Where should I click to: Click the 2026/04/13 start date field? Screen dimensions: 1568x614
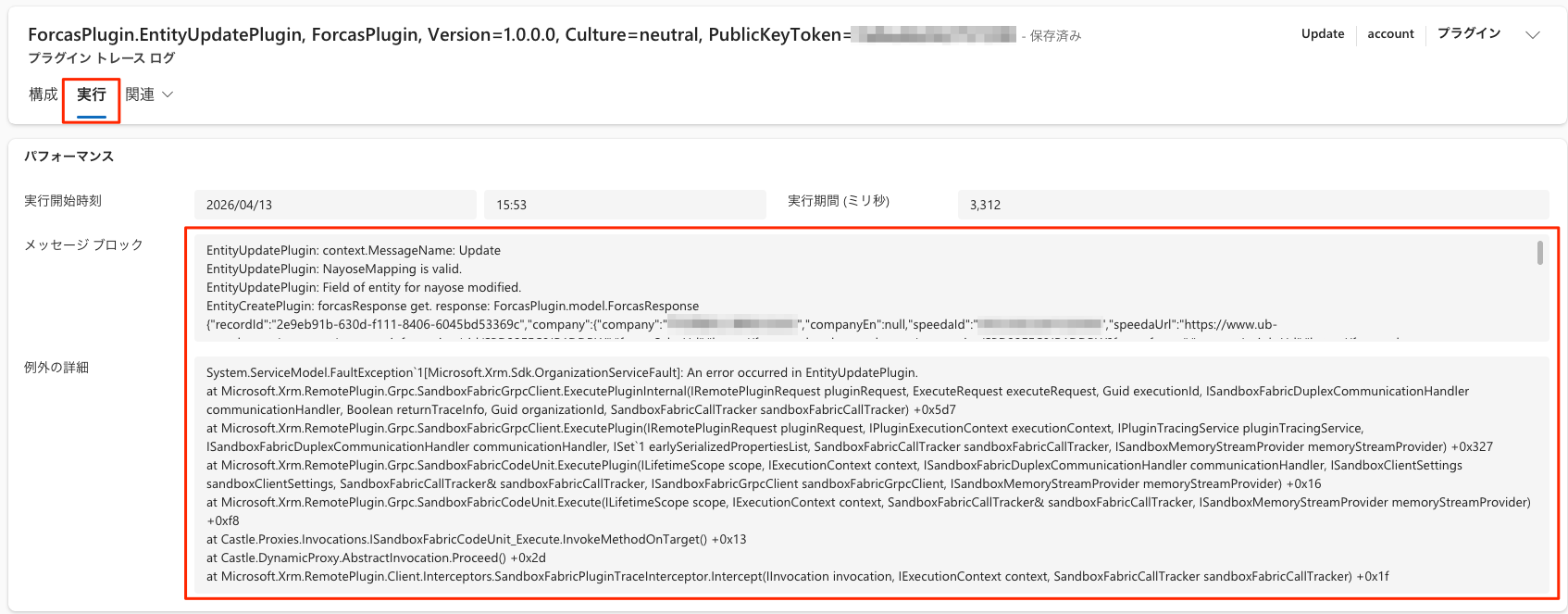(x=335, y=205)
